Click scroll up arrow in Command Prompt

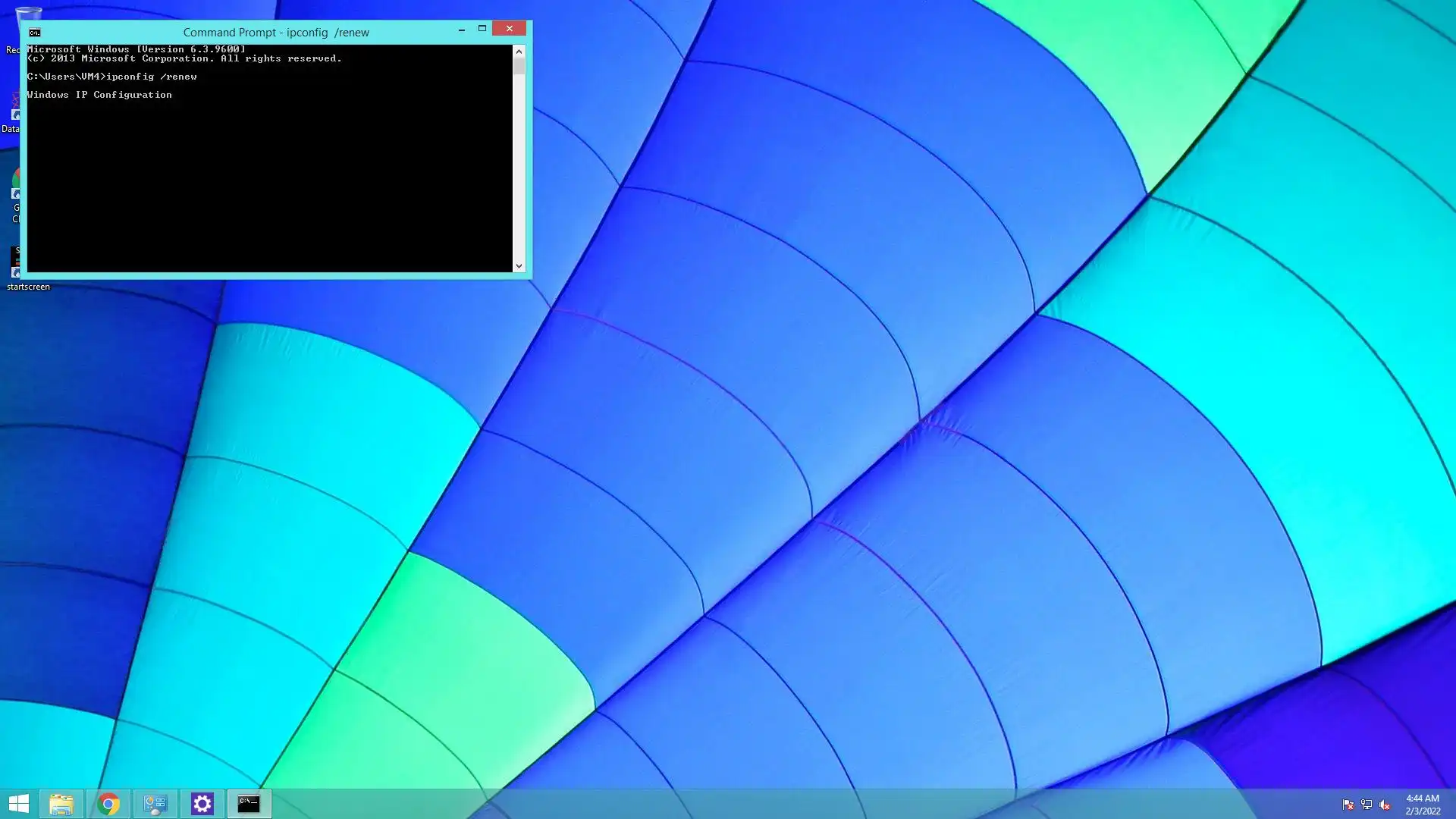coord(519,52)
